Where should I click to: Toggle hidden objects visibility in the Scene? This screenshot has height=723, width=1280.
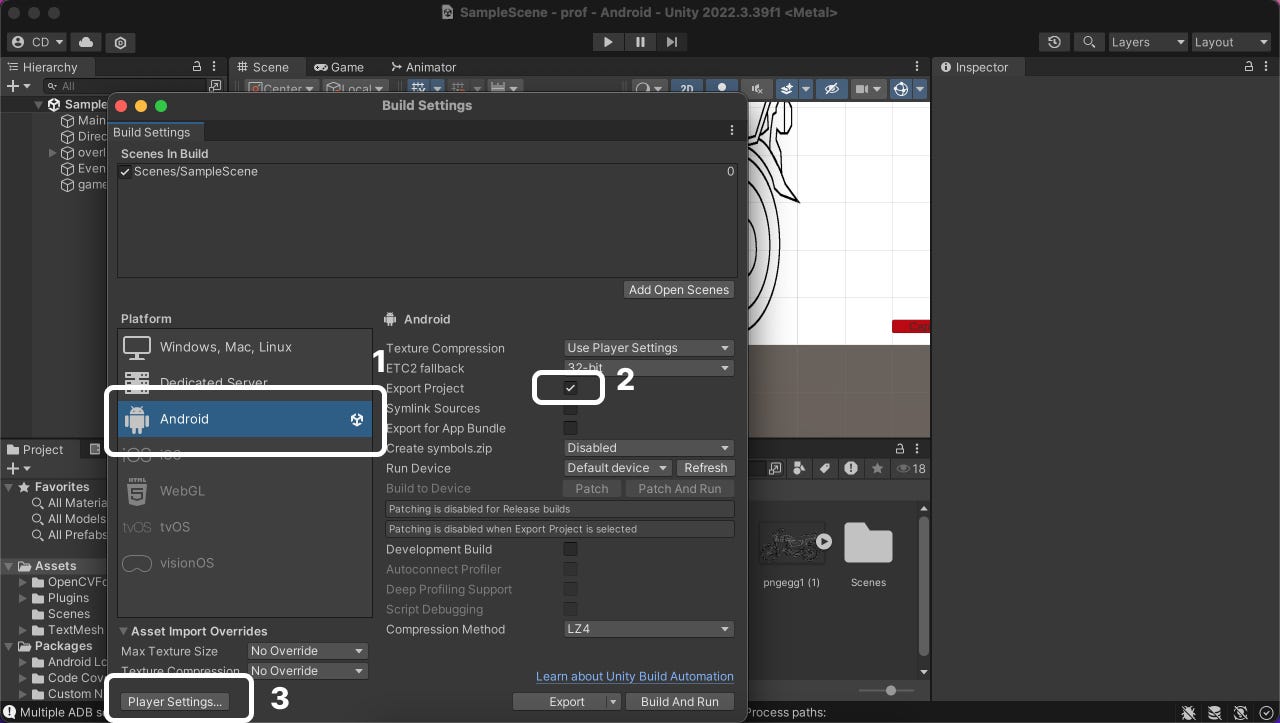[x=831, y=88]
